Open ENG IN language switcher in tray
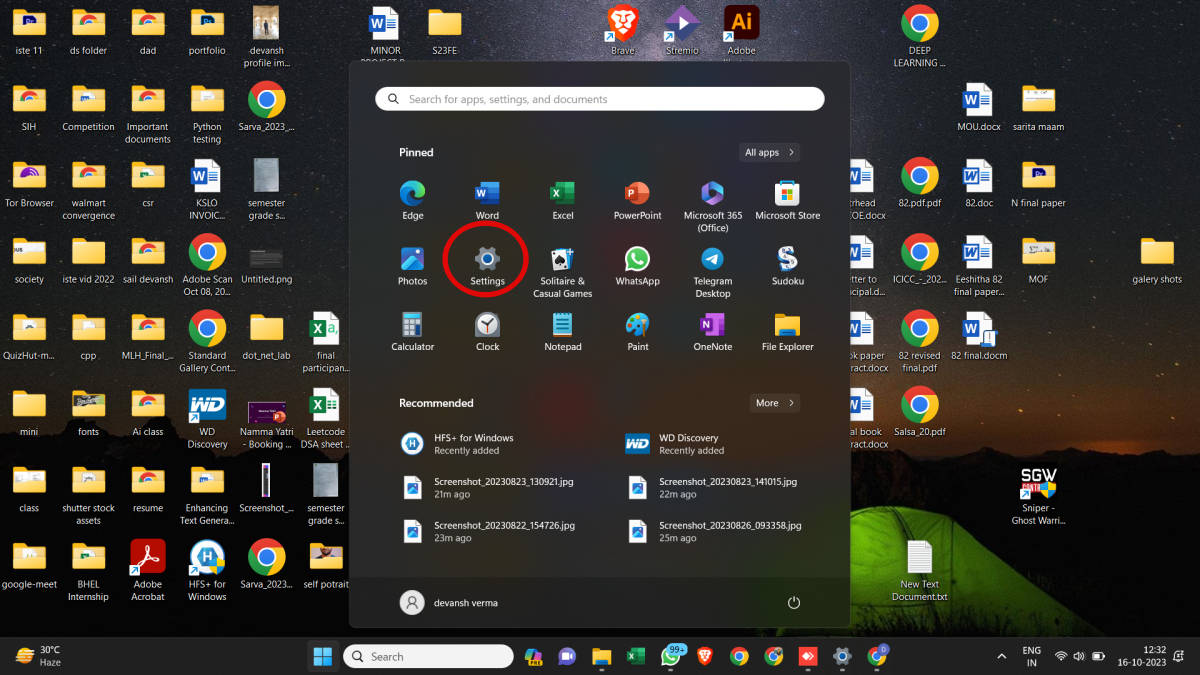Image resolution: width=1200 pixels, height=675 pixels. click(1031, 657)
